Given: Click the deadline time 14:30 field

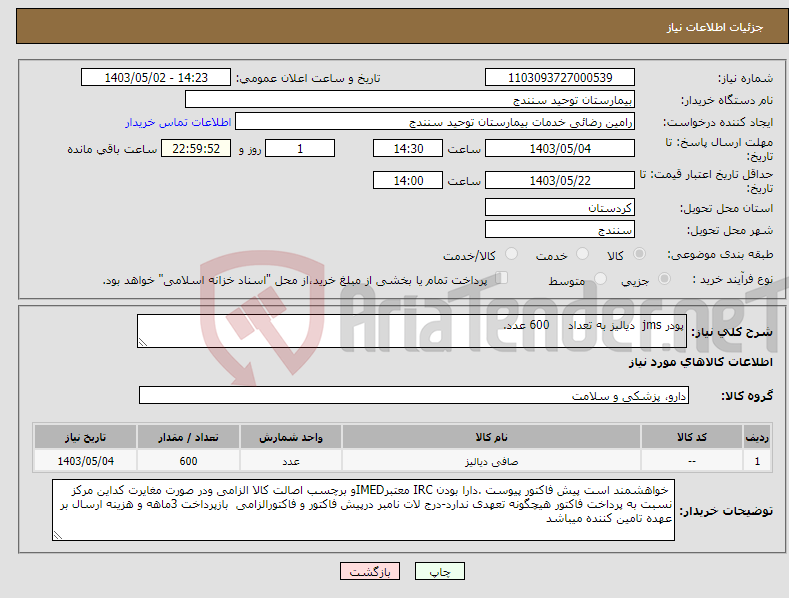Looking at the screenshot, I should coord(408,148).
